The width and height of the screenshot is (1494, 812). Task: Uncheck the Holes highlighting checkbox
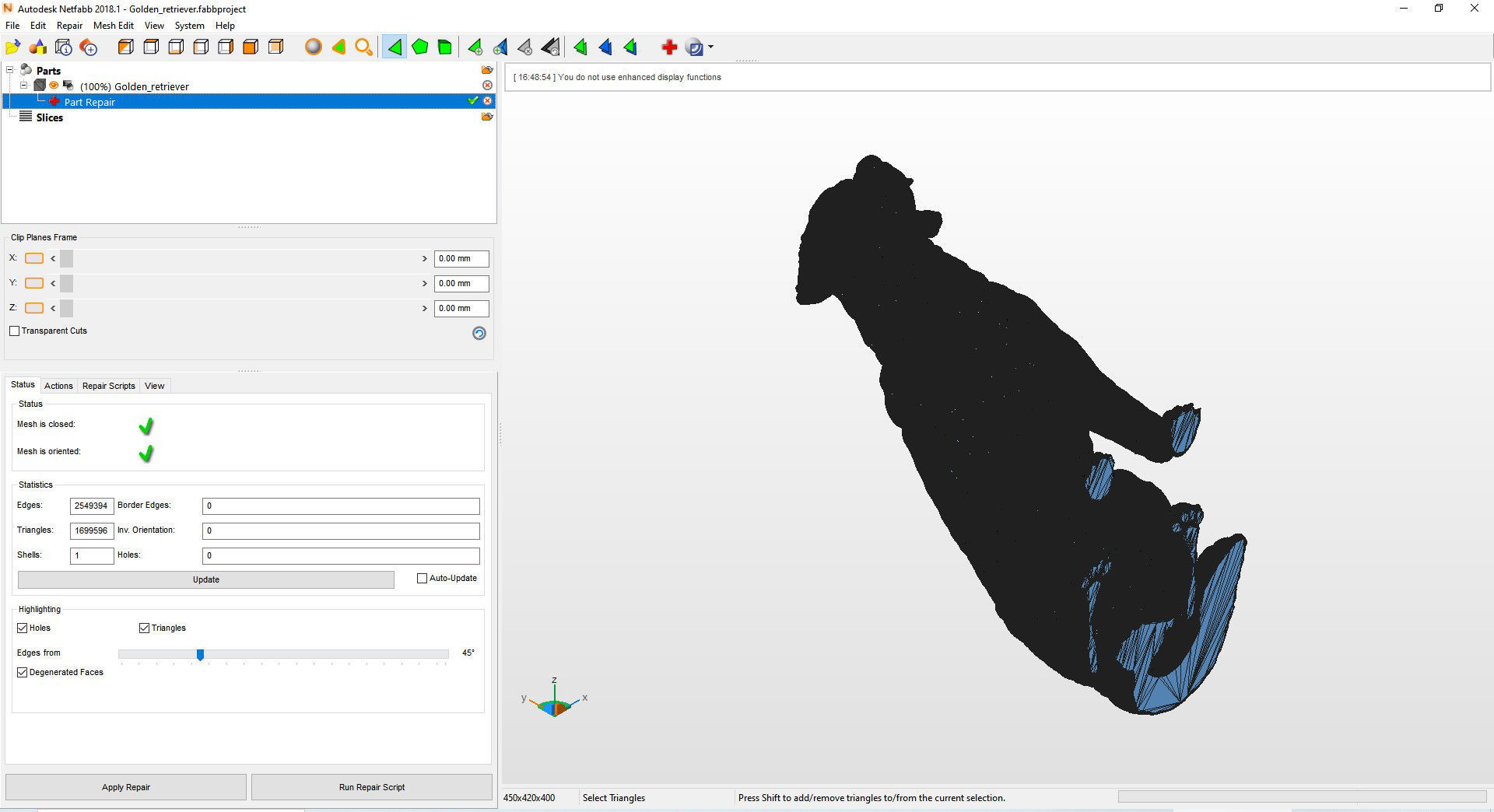click(x=23, y=628)
